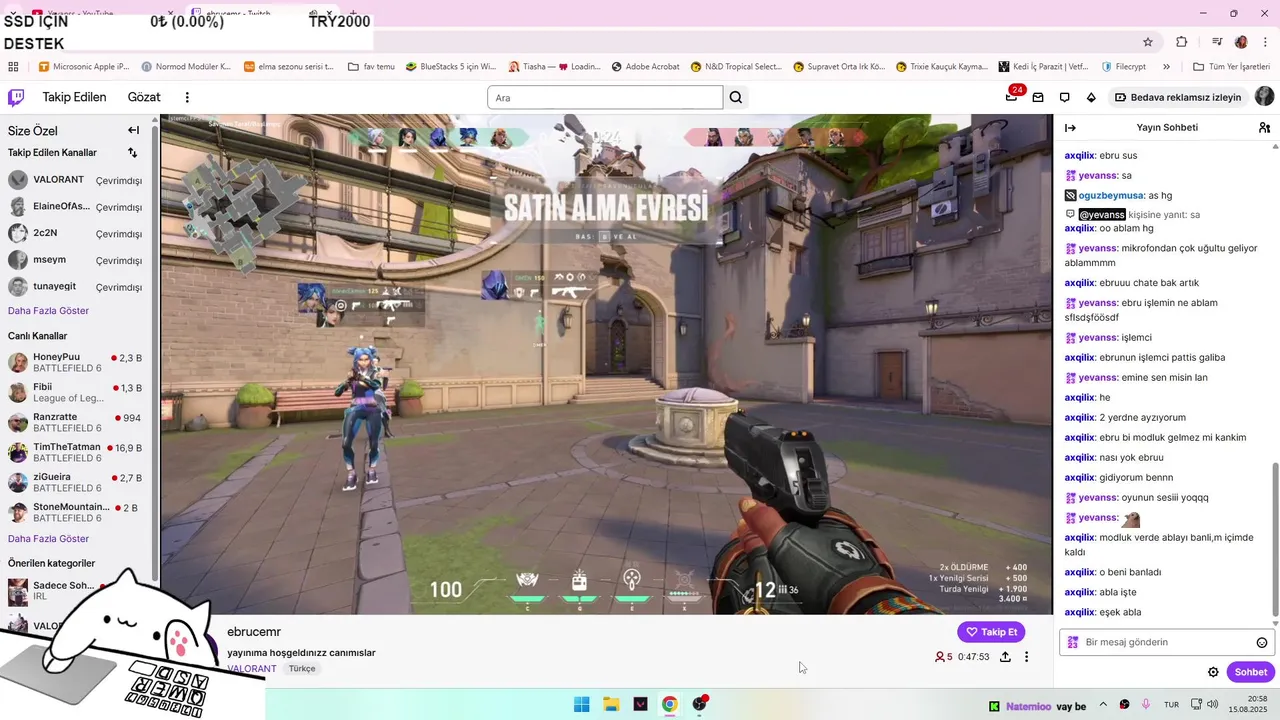Viewport: 1280px width, 720px height.
Task: Open stream options three-dot menu
Action: tap(1026, 657)
